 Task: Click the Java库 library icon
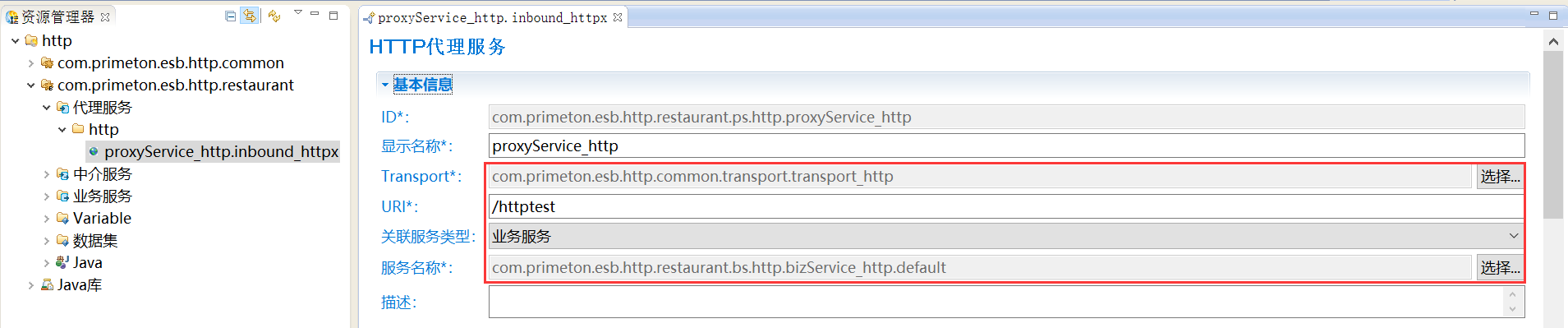coord(47,284)
